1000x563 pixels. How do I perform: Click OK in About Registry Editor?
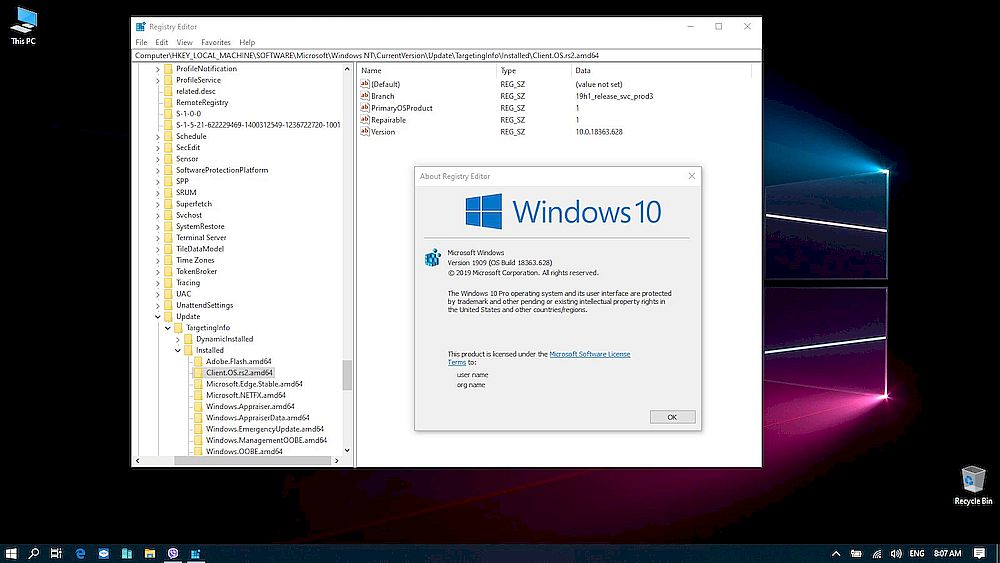672,417
